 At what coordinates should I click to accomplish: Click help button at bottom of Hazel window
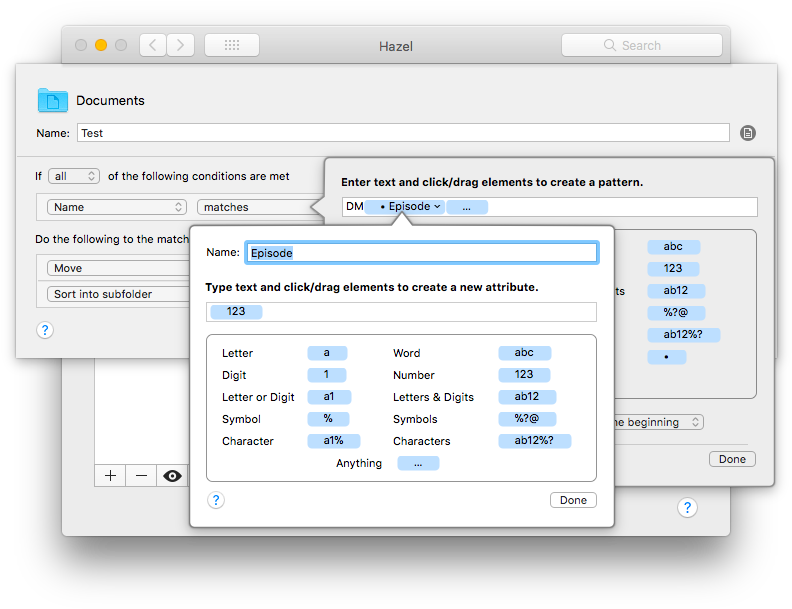tap(687, 508)
